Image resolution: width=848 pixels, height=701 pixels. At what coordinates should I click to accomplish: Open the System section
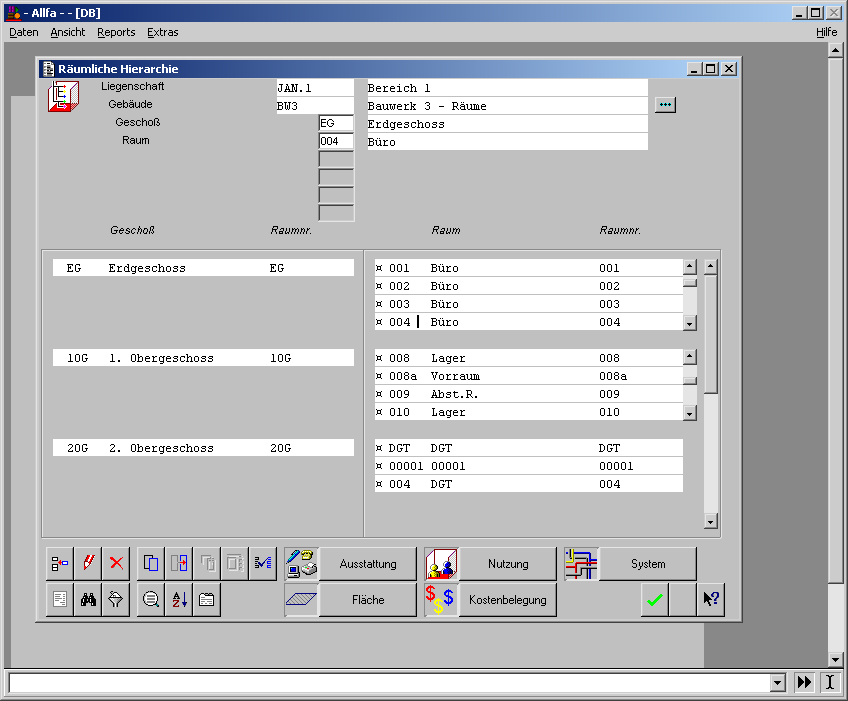click(x=648, y=564)
